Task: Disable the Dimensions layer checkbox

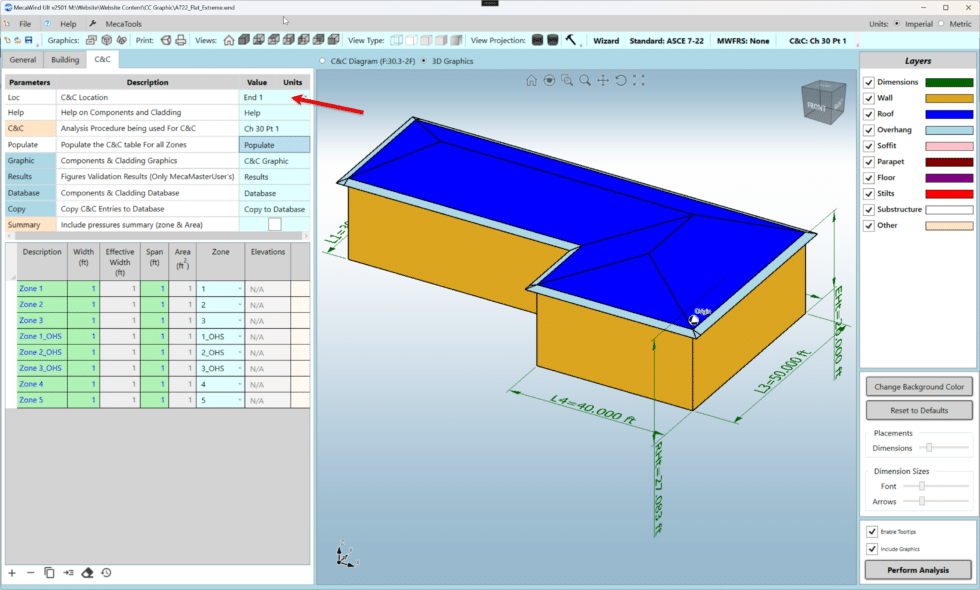Action: (x=869, y=81)
